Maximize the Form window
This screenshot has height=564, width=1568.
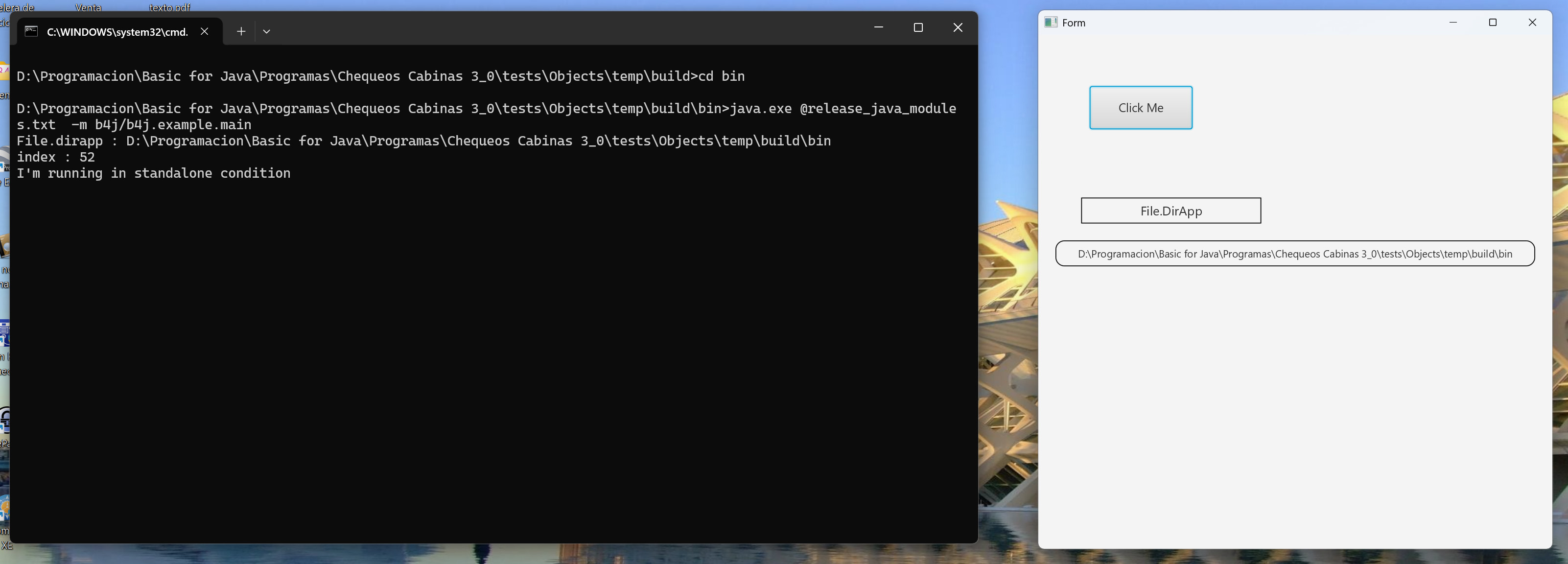pos(1493,23)
